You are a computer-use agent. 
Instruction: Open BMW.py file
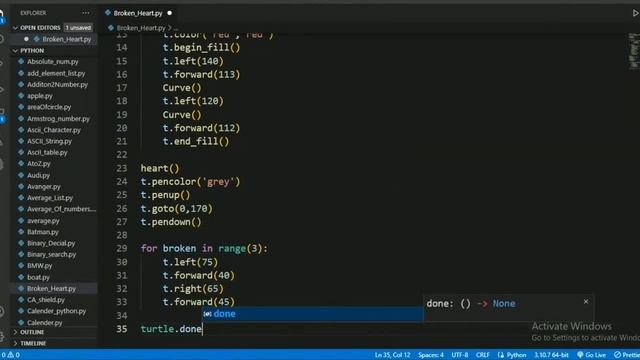pyautogui.click(x=40, y=266)
